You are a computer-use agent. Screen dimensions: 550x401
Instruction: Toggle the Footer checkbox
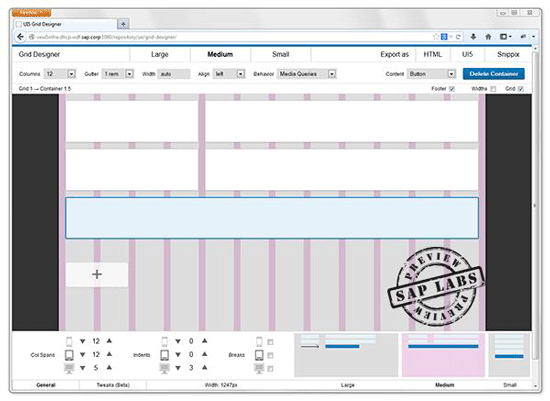coord(452,89)
